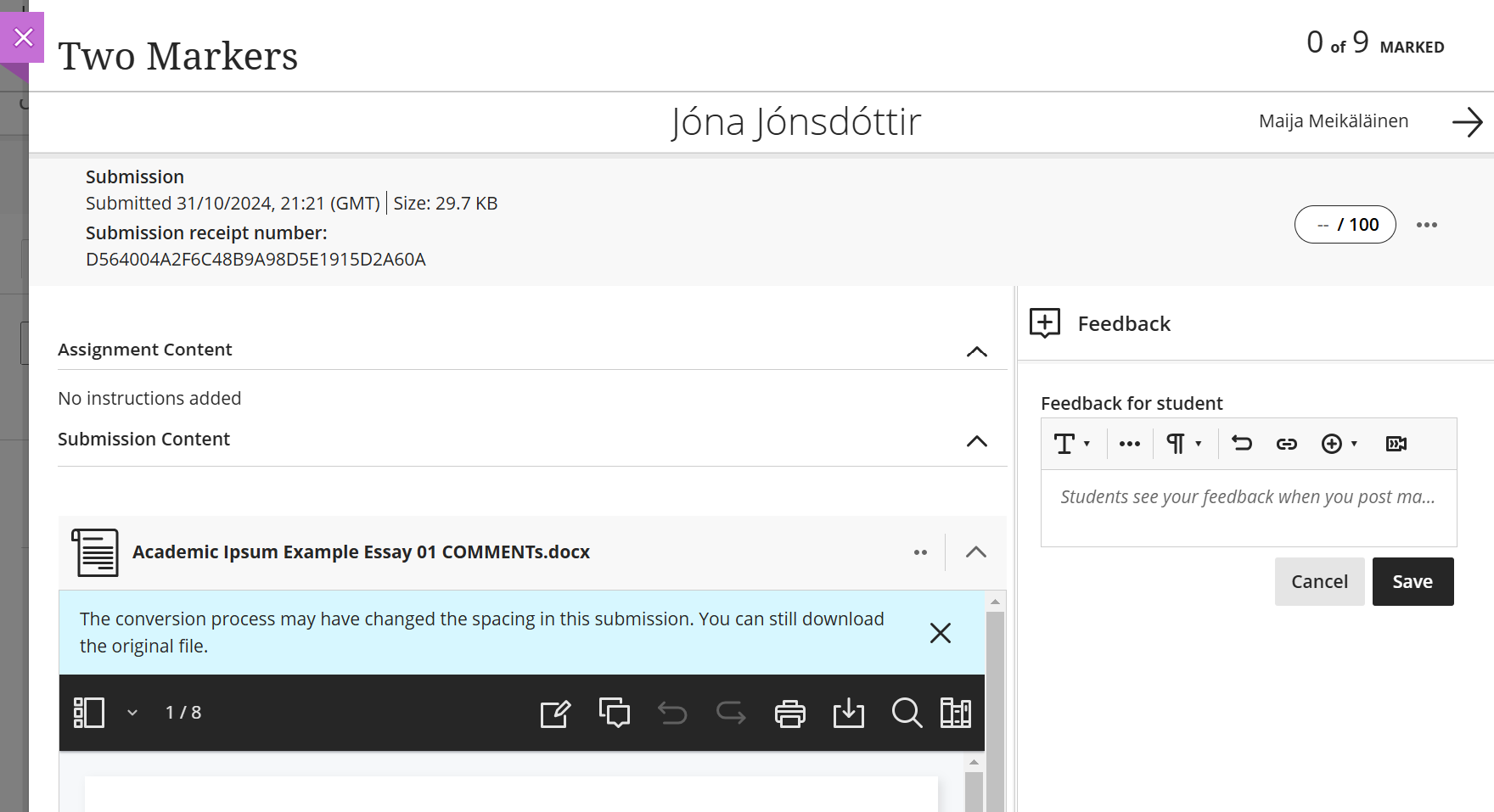Toggle the document sidebar panel view
1494x812 pixels.
pos(89,713)
